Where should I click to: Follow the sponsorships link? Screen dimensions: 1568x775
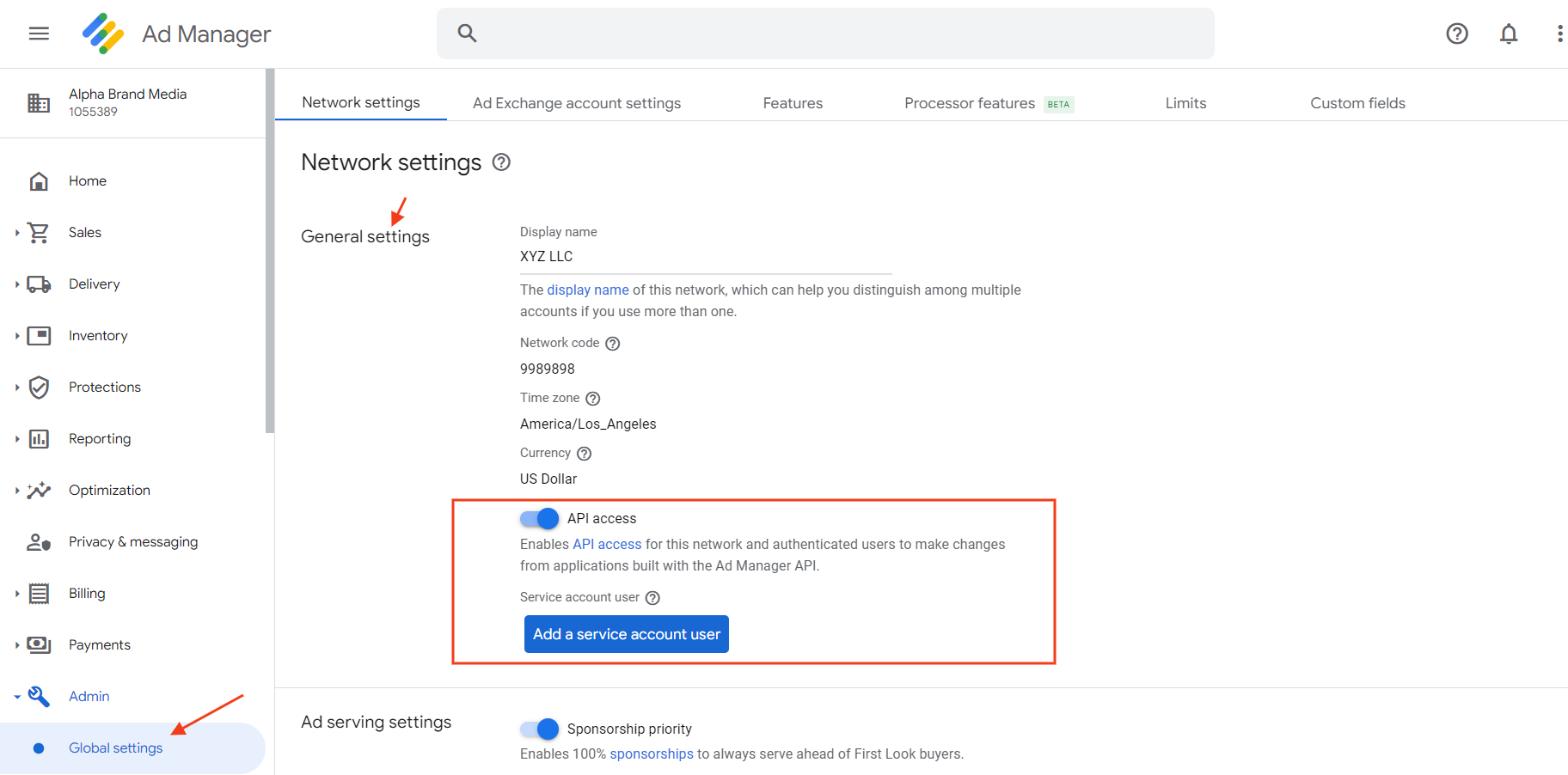pyautogui.click(x=652, y=754)
